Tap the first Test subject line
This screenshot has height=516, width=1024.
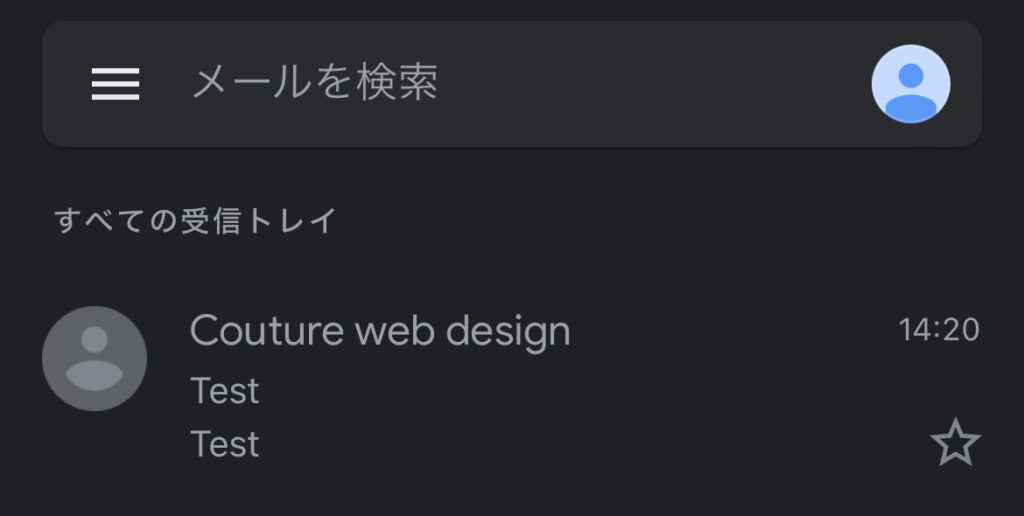click(225, 391)
